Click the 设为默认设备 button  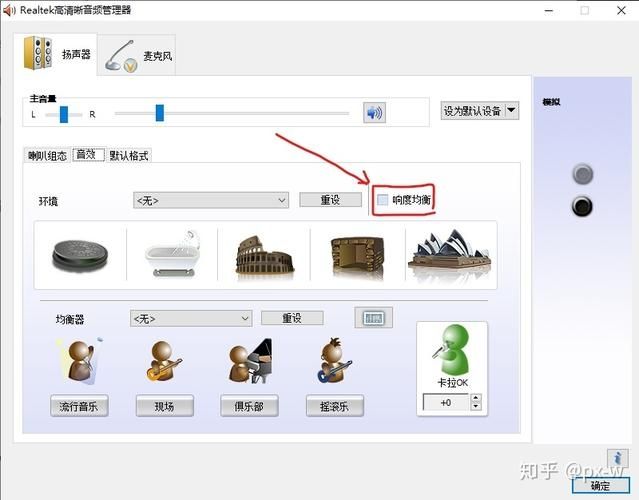tap(472, 111)
